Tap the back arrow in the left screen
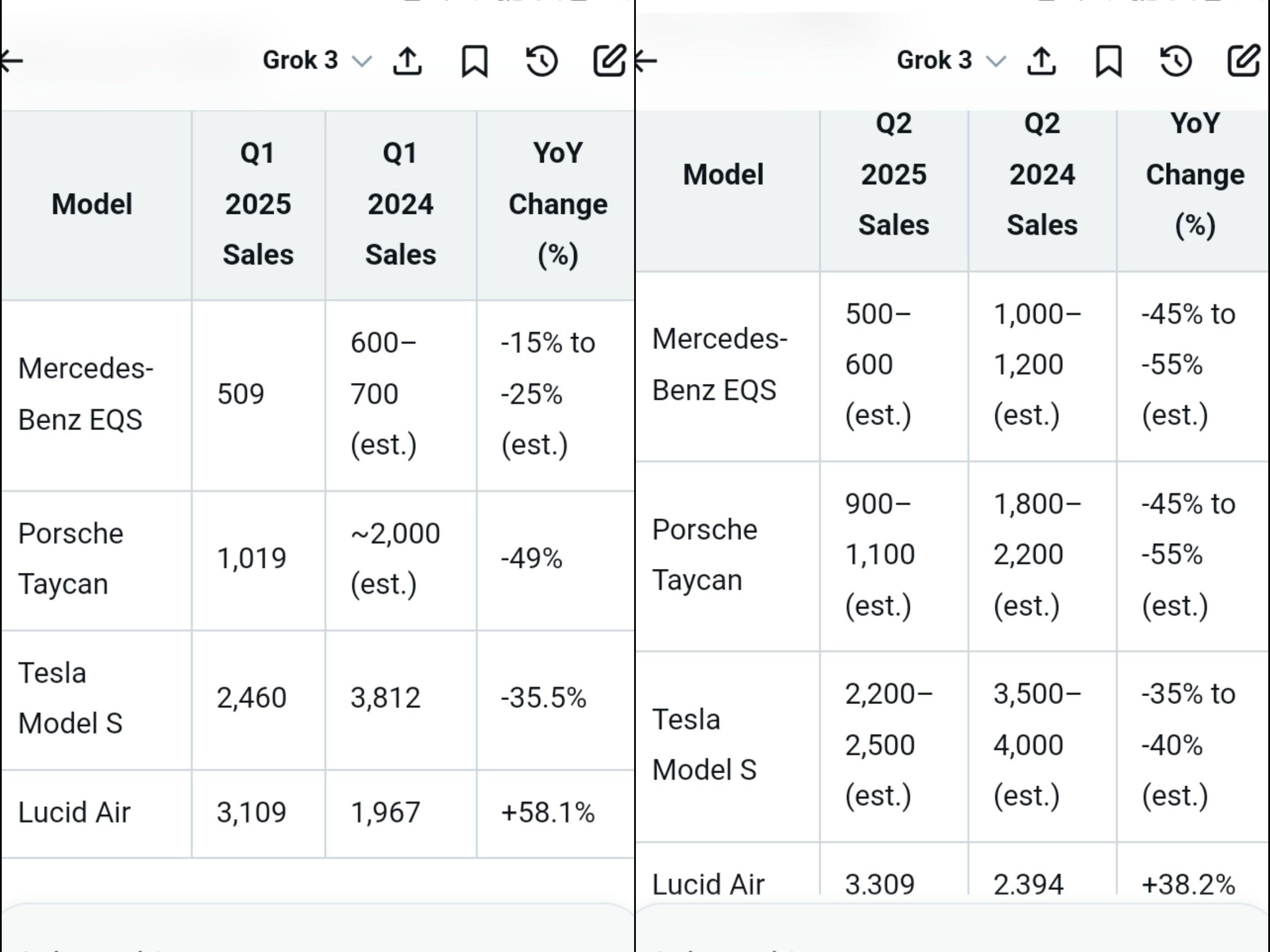1270x952 pixels. (x=11, y=60)
